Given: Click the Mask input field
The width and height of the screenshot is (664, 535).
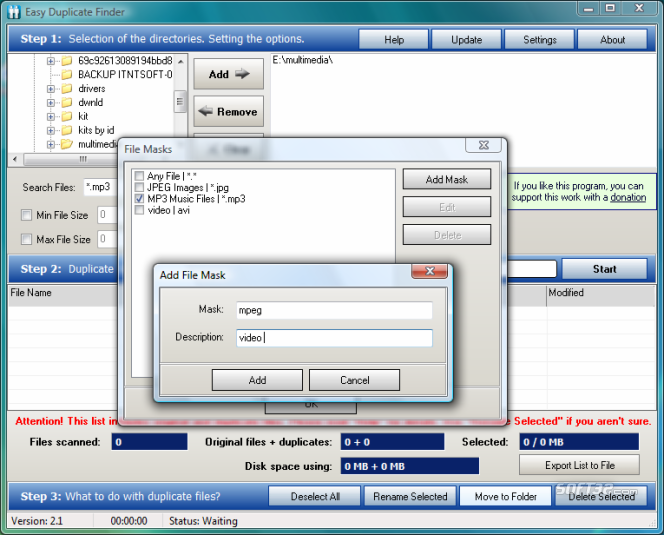Looking at the screenshot, I should coord(334,310).
